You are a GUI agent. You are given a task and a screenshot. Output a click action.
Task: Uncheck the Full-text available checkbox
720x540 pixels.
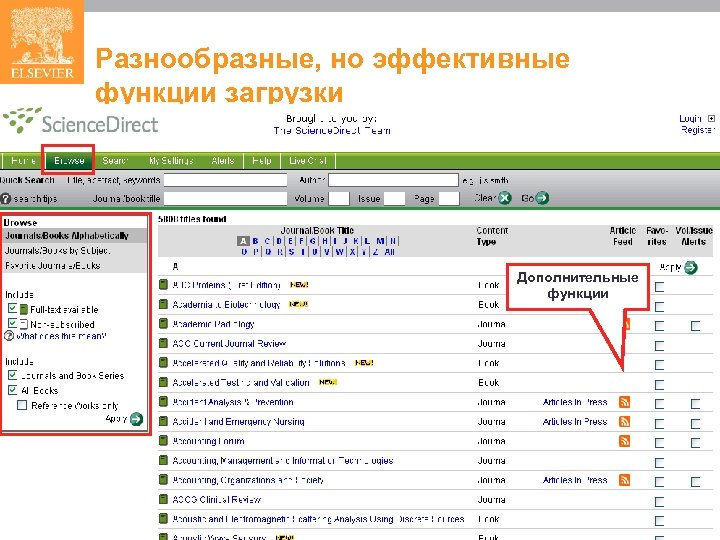coord(12,308)
